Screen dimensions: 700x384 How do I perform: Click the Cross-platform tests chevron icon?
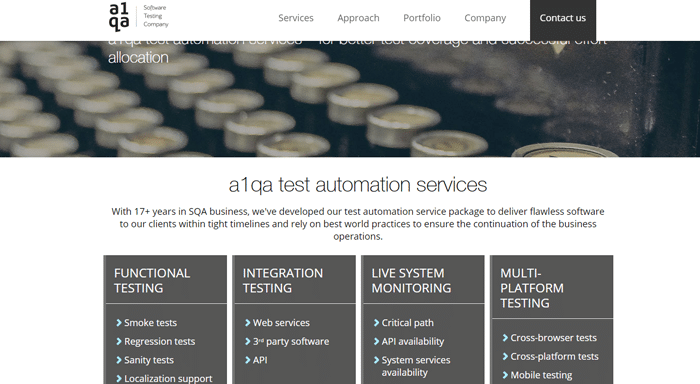(x=505, y=356)
